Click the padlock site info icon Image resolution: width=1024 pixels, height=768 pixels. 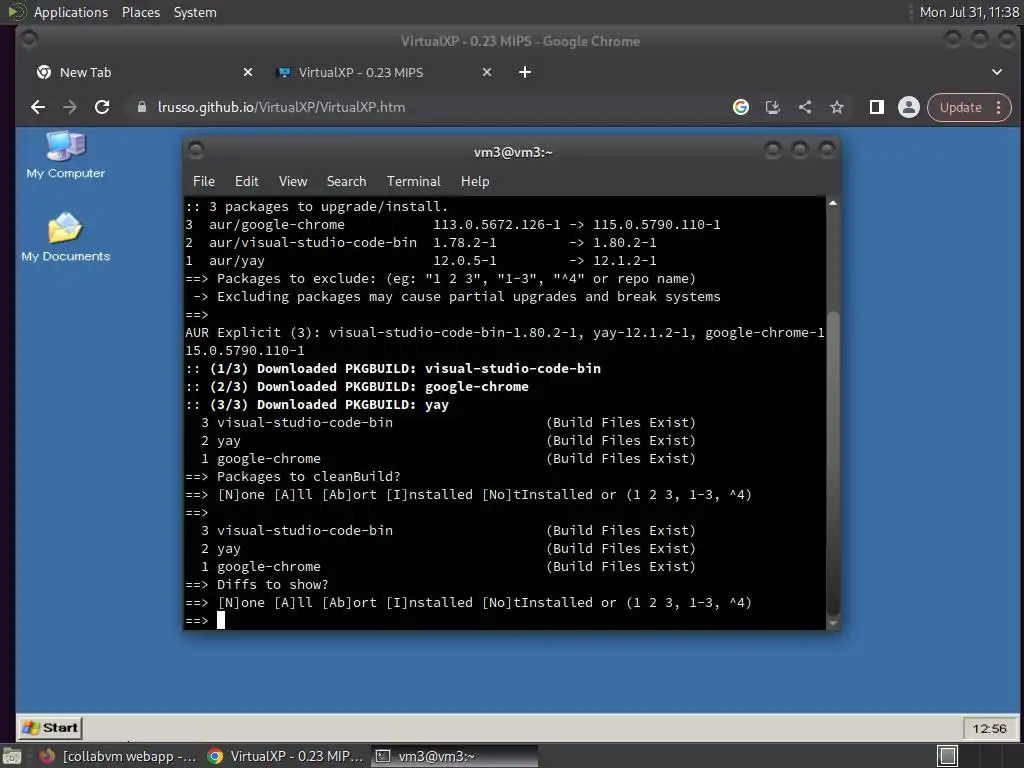pyautogui.click(x=142, y=107)
